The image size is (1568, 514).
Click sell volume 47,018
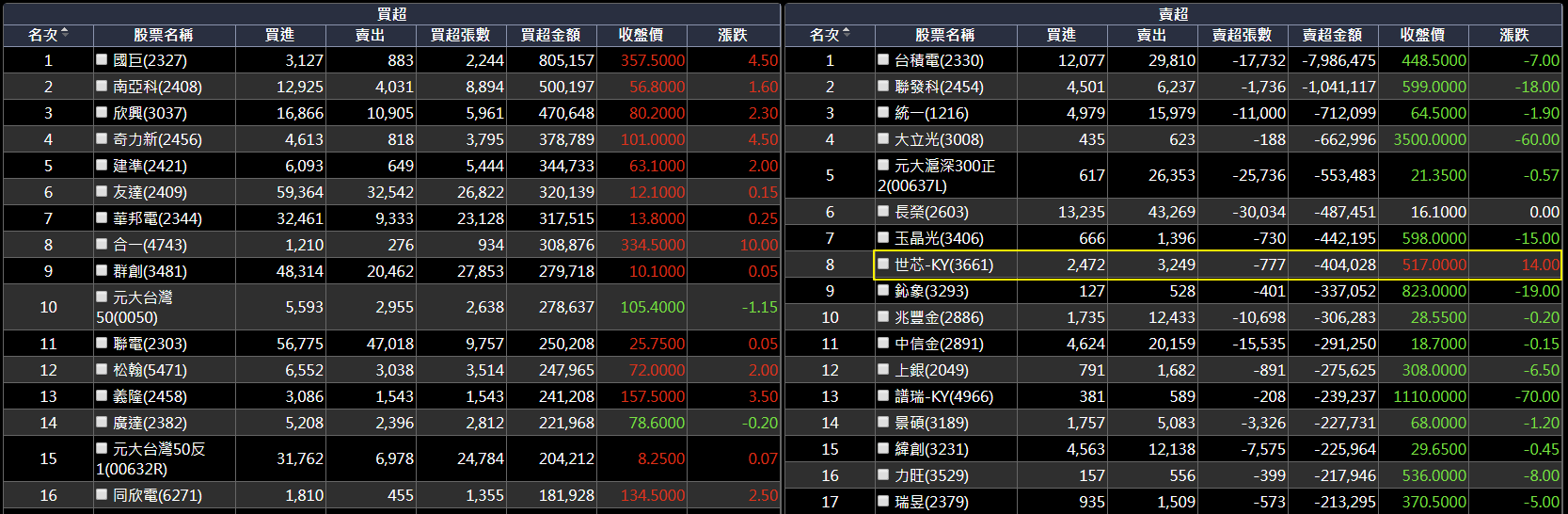[x=390, y=344]
